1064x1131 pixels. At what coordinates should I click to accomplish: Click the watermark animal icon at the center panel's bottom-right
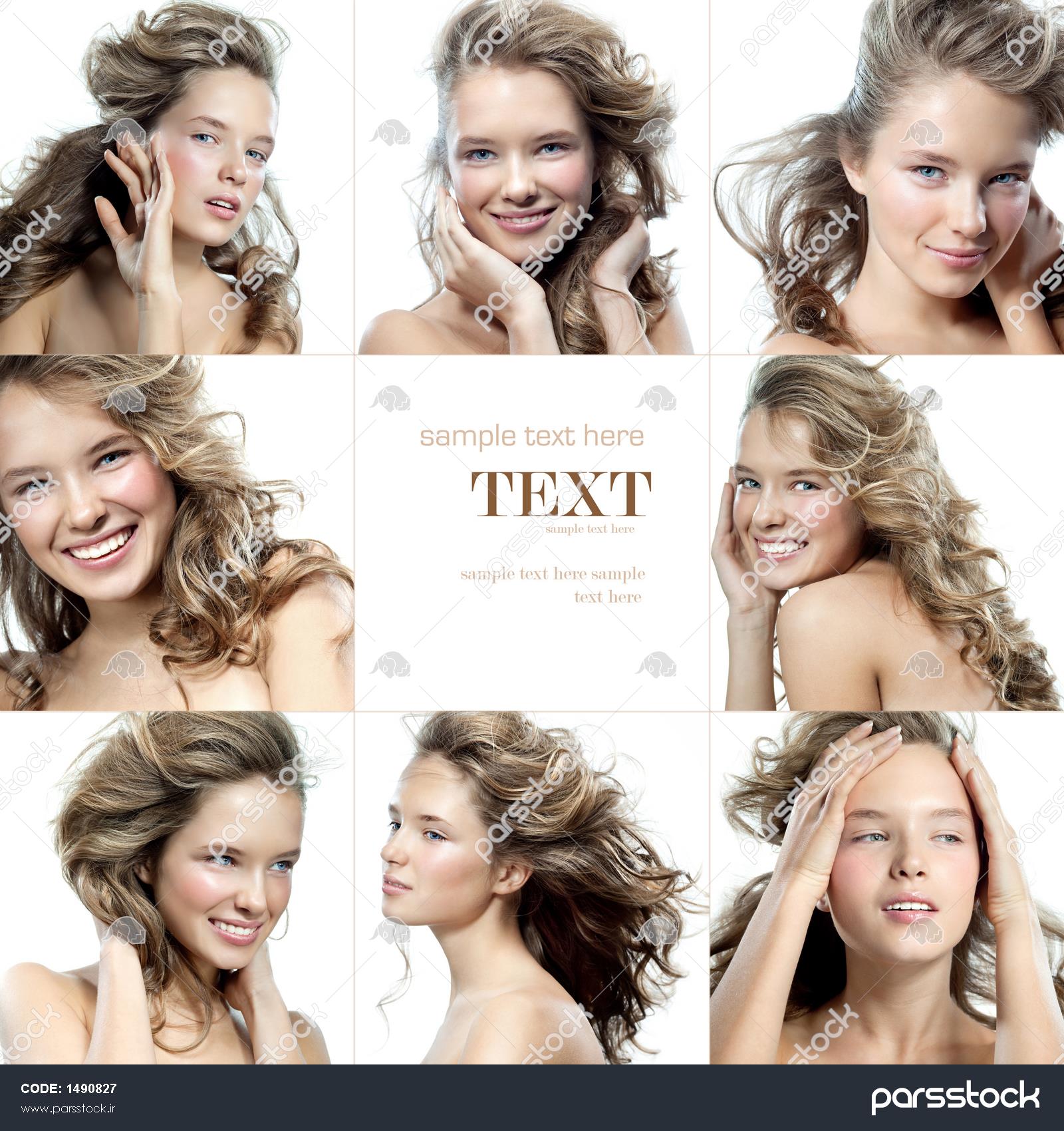click(656, 665)
